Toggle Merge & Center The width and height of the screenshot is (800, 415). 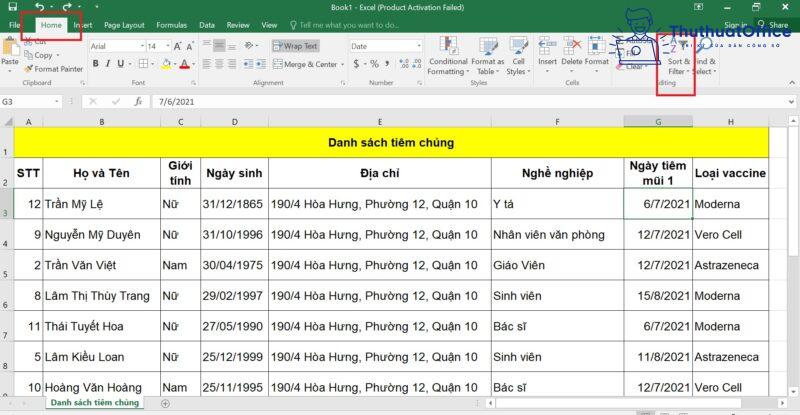coord(305,64)
